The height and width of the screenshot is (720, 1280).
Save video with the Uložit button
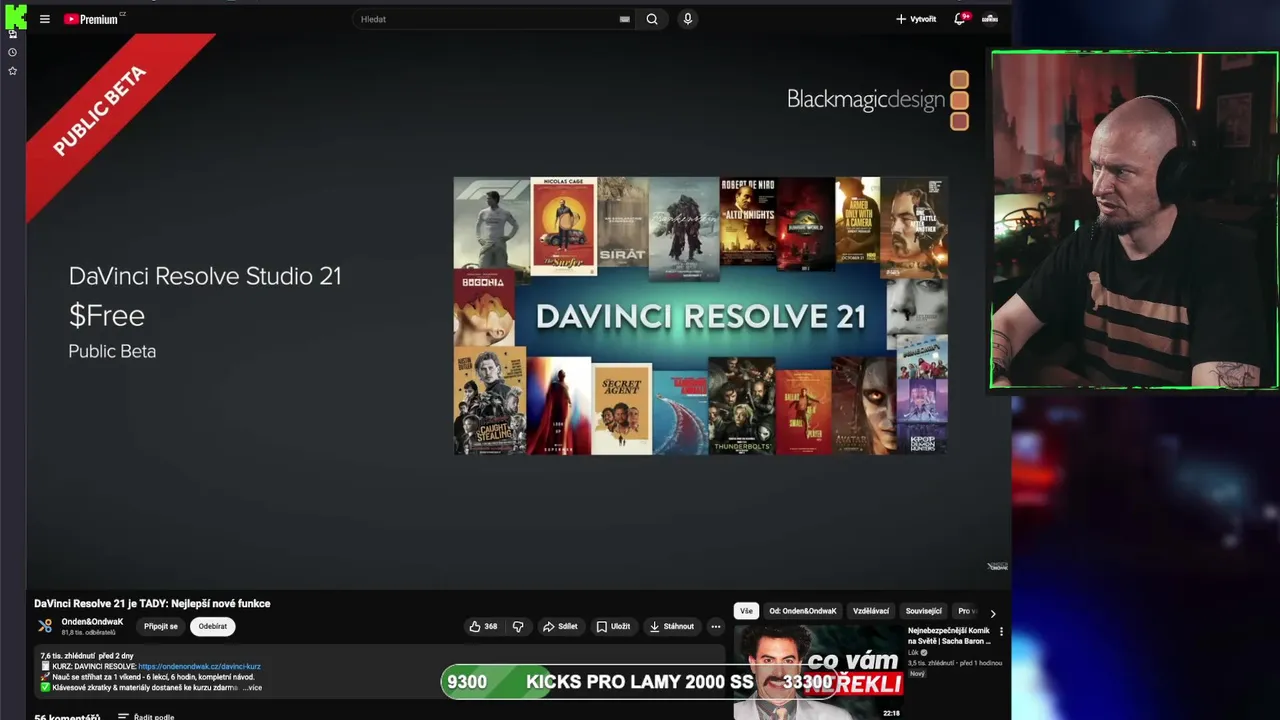tap(613, 626)
